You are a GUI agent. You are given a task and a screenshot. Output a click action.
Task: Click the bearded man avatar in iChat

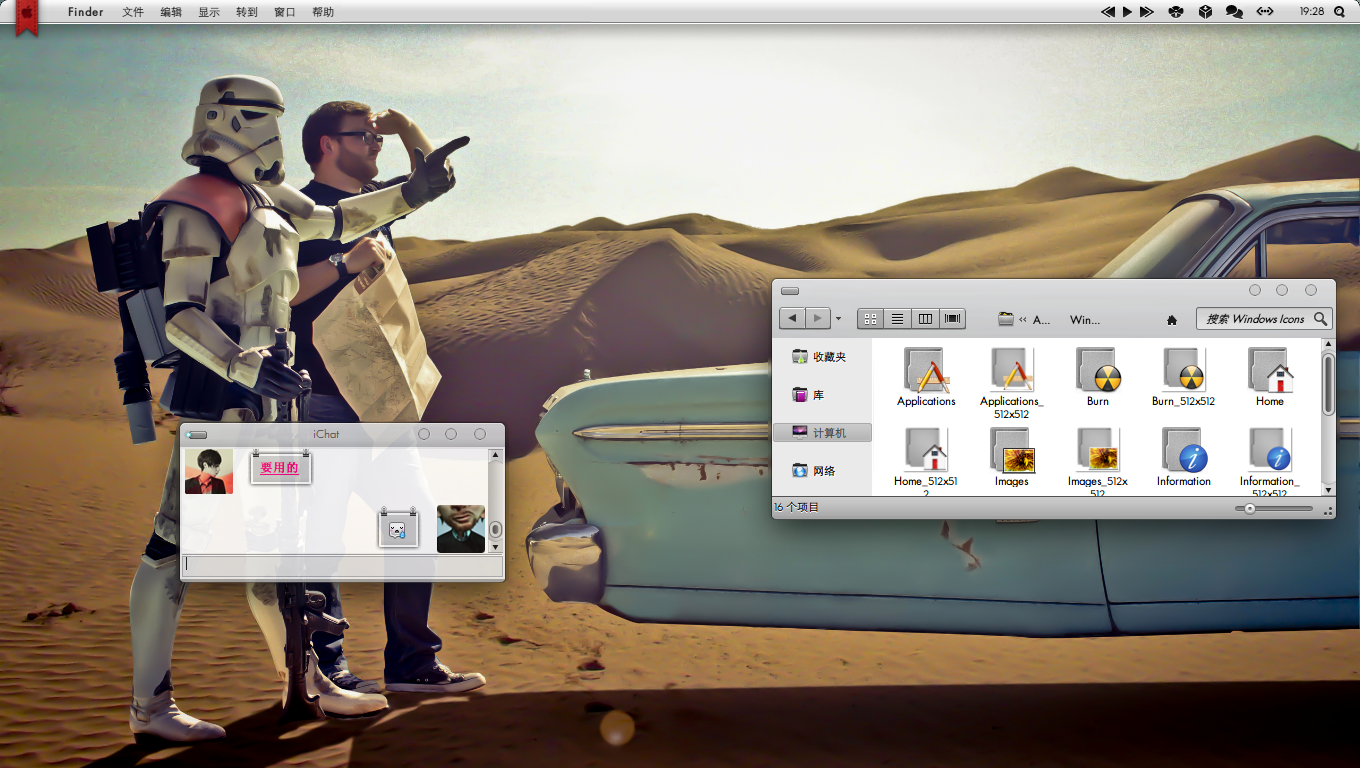(461, 529)
